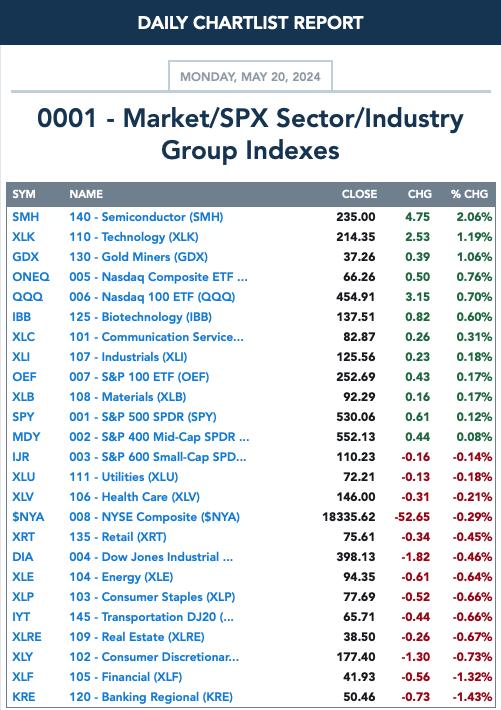Click 008 - NYSE Composite ($NYA) link
This screenshot has height=710, width=501.
point(154,517)
